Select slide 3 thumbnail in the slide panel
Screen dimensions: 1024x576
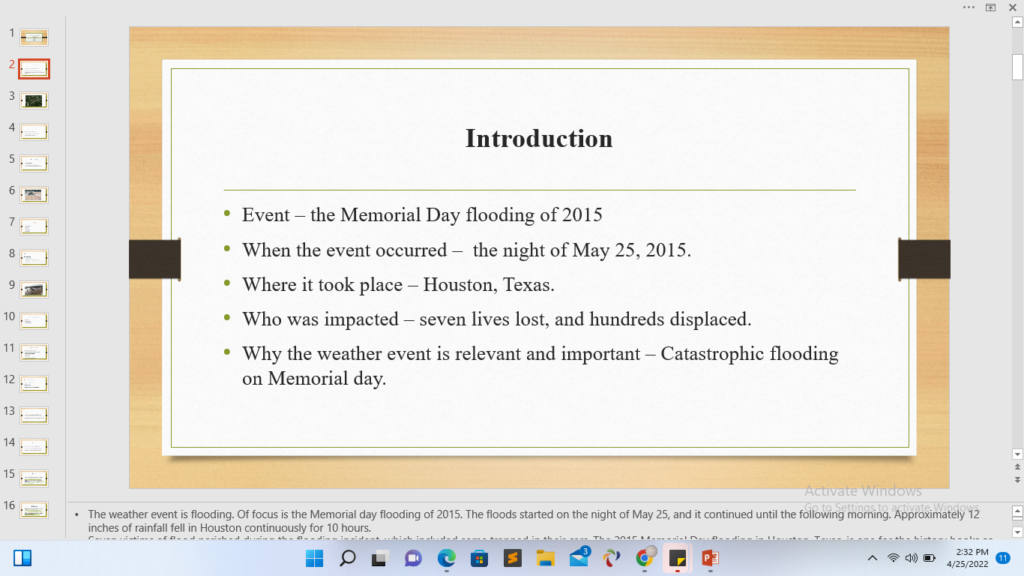pos(34,100)
